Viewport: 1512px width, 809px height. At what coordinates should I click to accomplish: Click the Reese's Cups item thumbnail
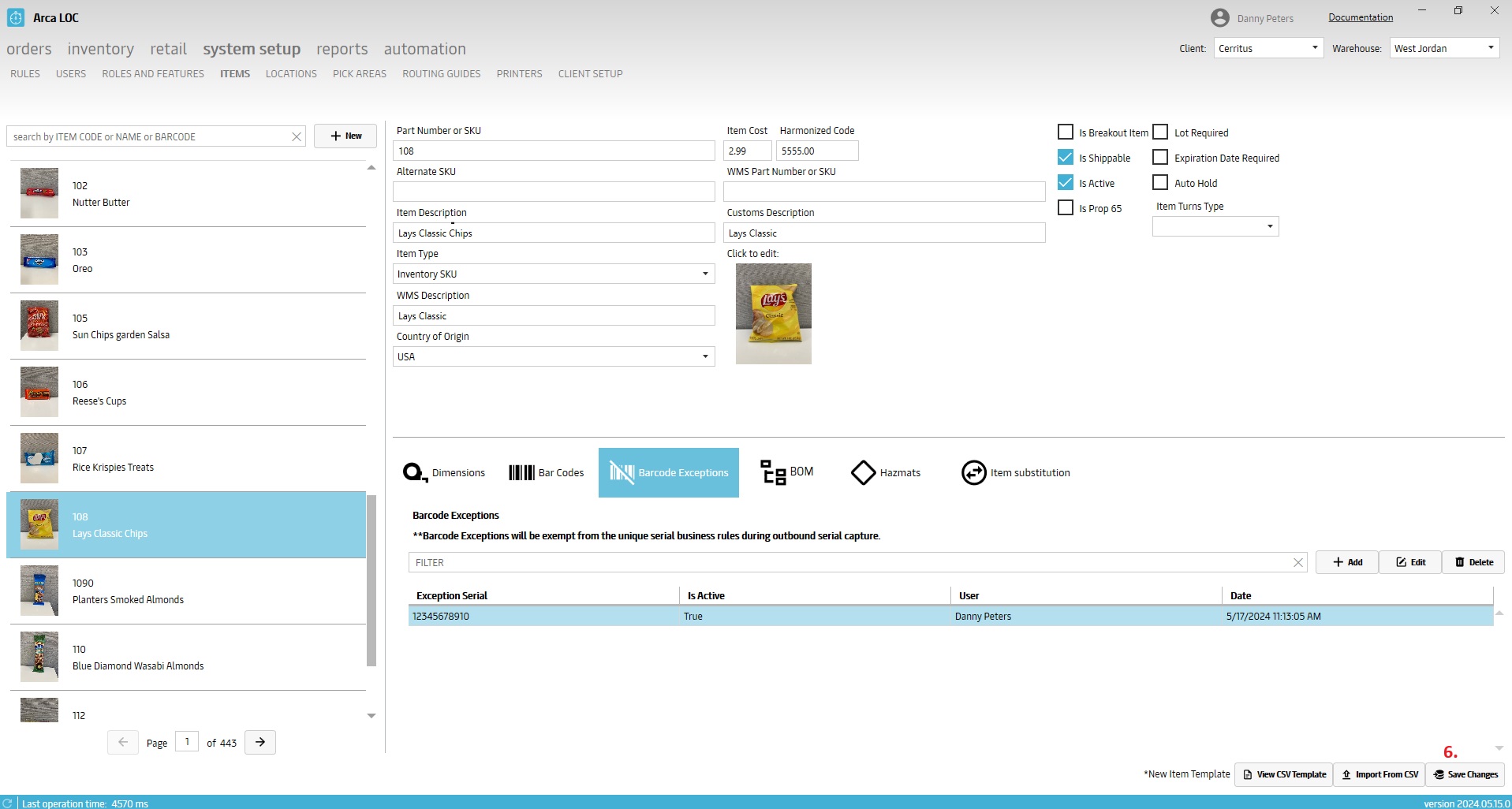[x=39, y=392]
